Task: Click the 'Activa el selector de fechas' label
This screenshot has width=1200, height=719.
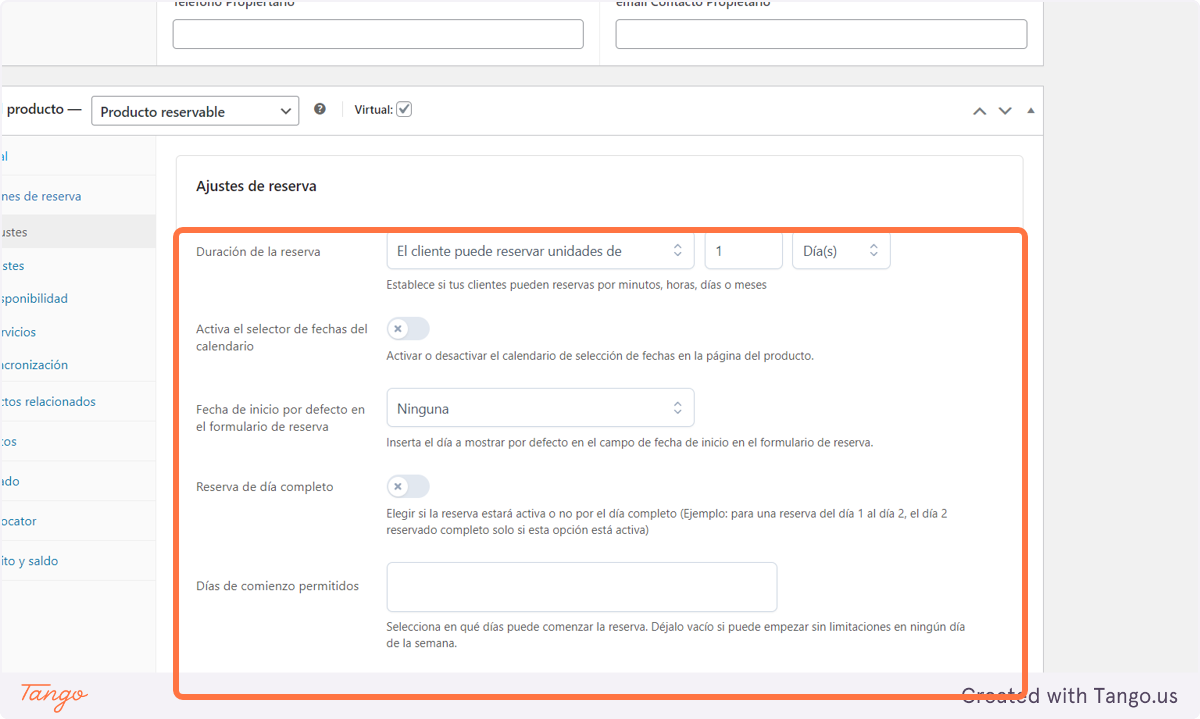Action: point(282,337)
